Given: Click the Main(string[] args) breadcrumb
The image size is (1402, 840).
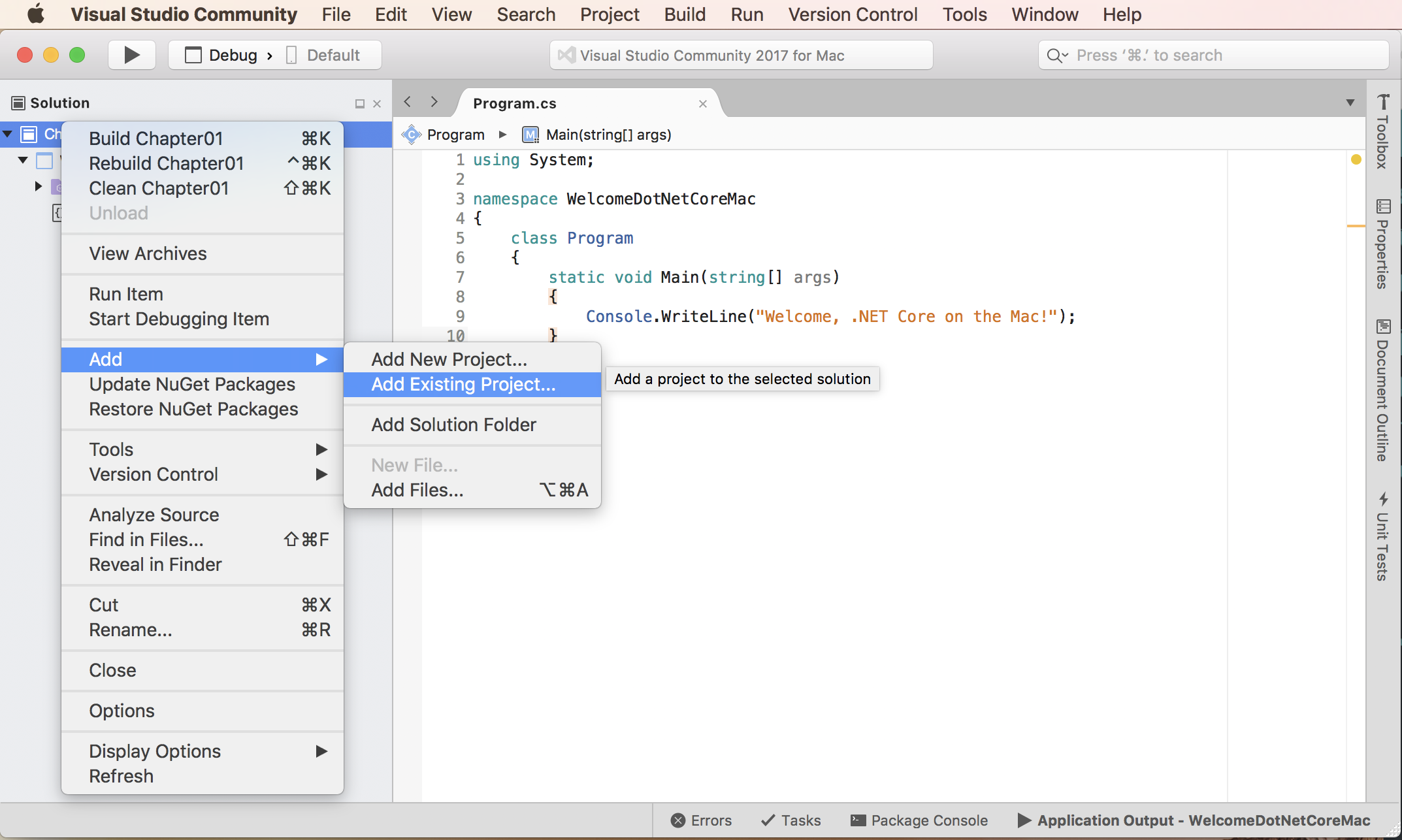Looking at the screenshot, I should 609,135.
